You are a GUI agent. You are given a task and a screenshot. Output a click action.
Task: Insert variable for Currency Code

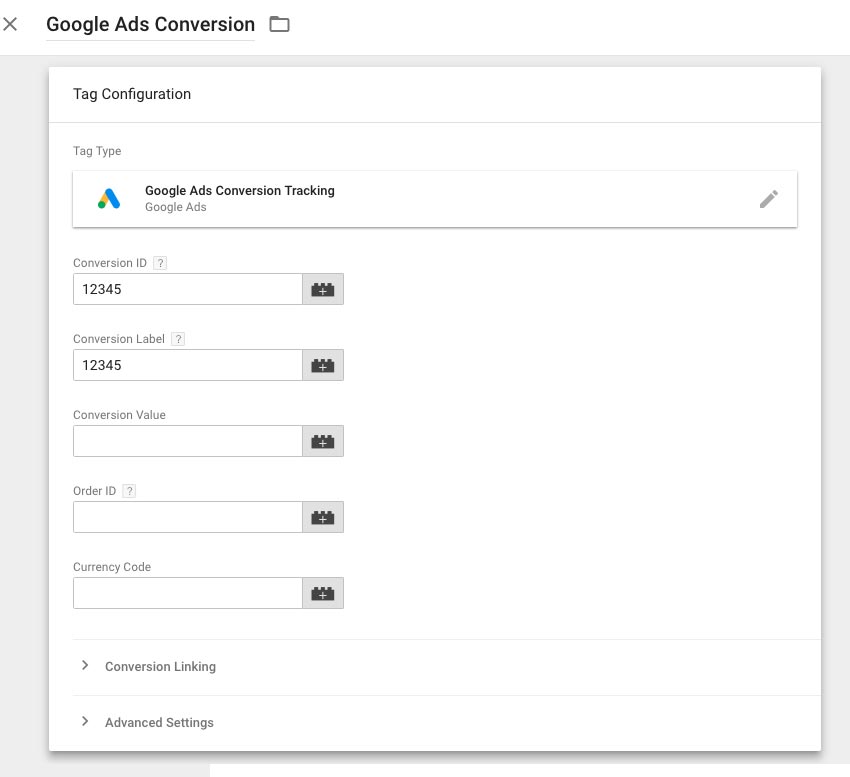(323, 593)
